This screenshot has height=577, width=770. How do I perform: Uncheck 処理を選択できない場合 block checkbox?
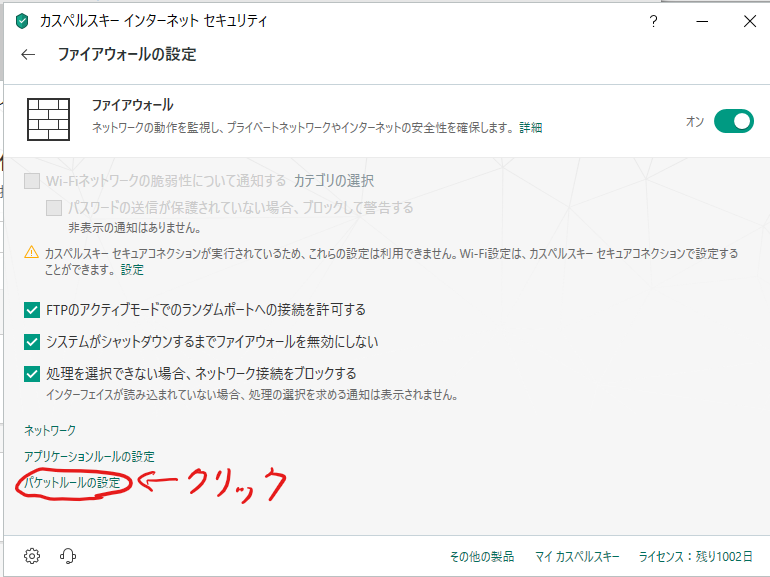point(32,374)
